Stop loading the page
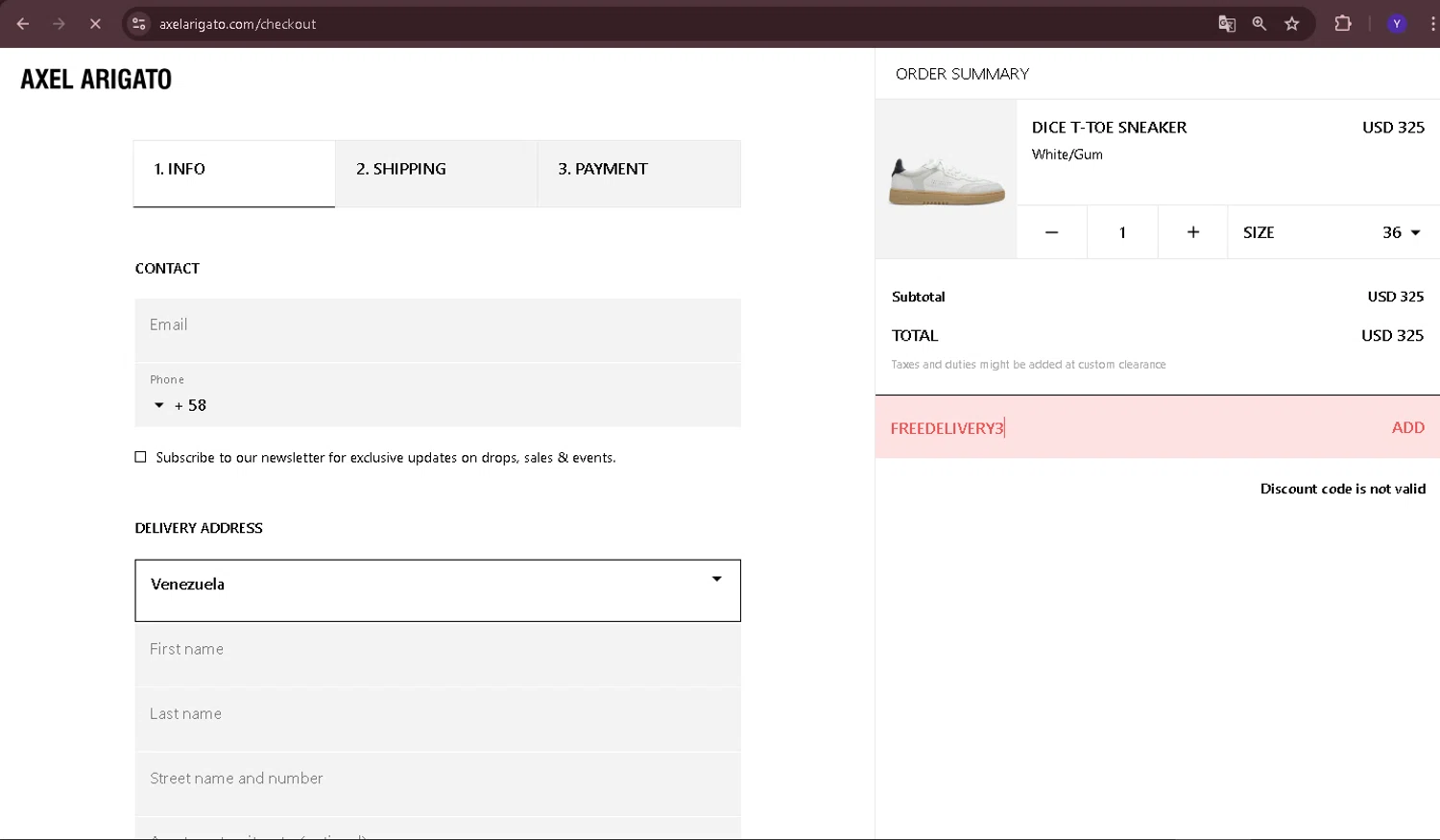This screenshot has width=1440, height=840. click(95, 24)
